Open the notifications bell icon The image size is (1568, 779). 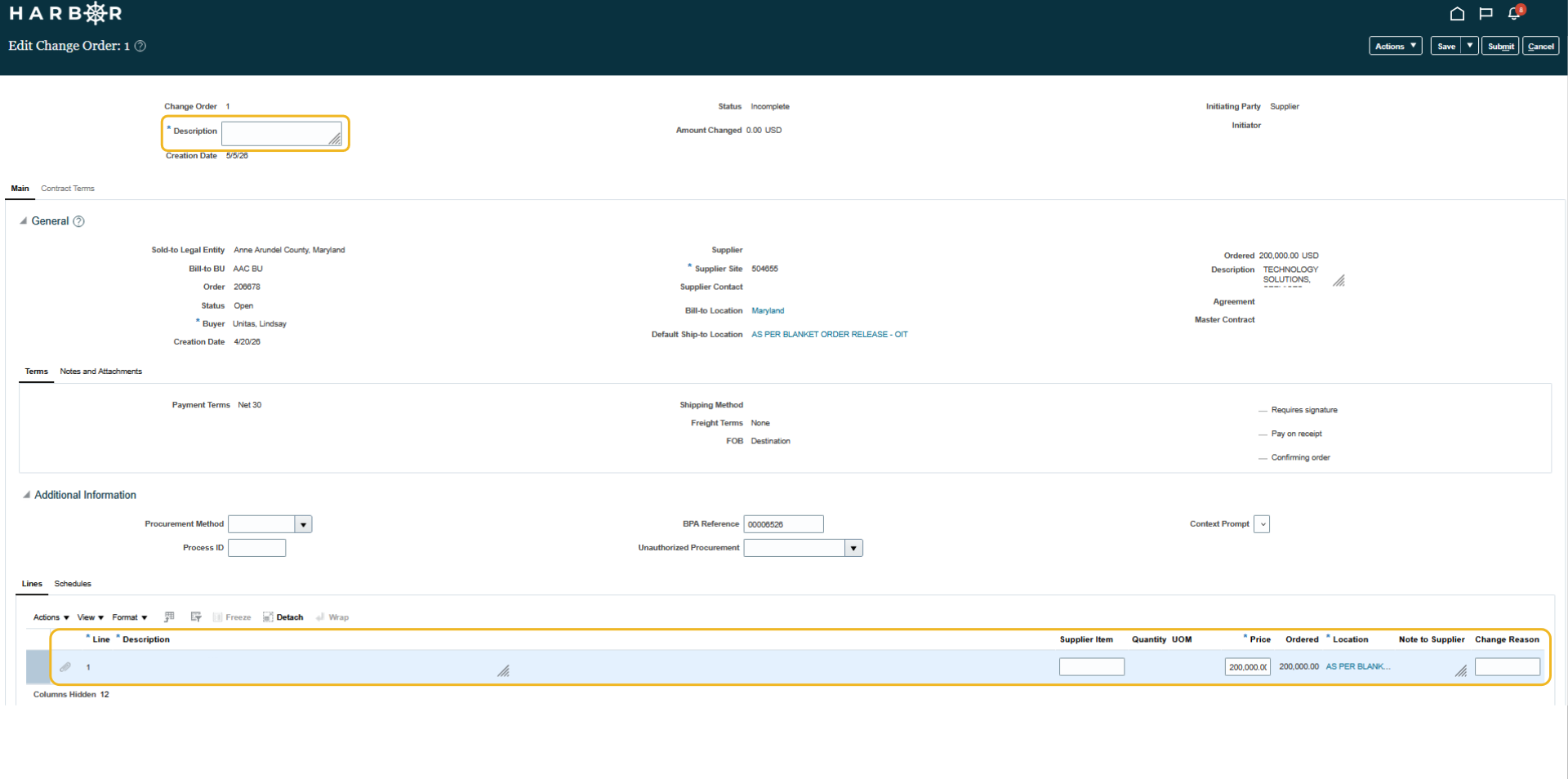1514,13
